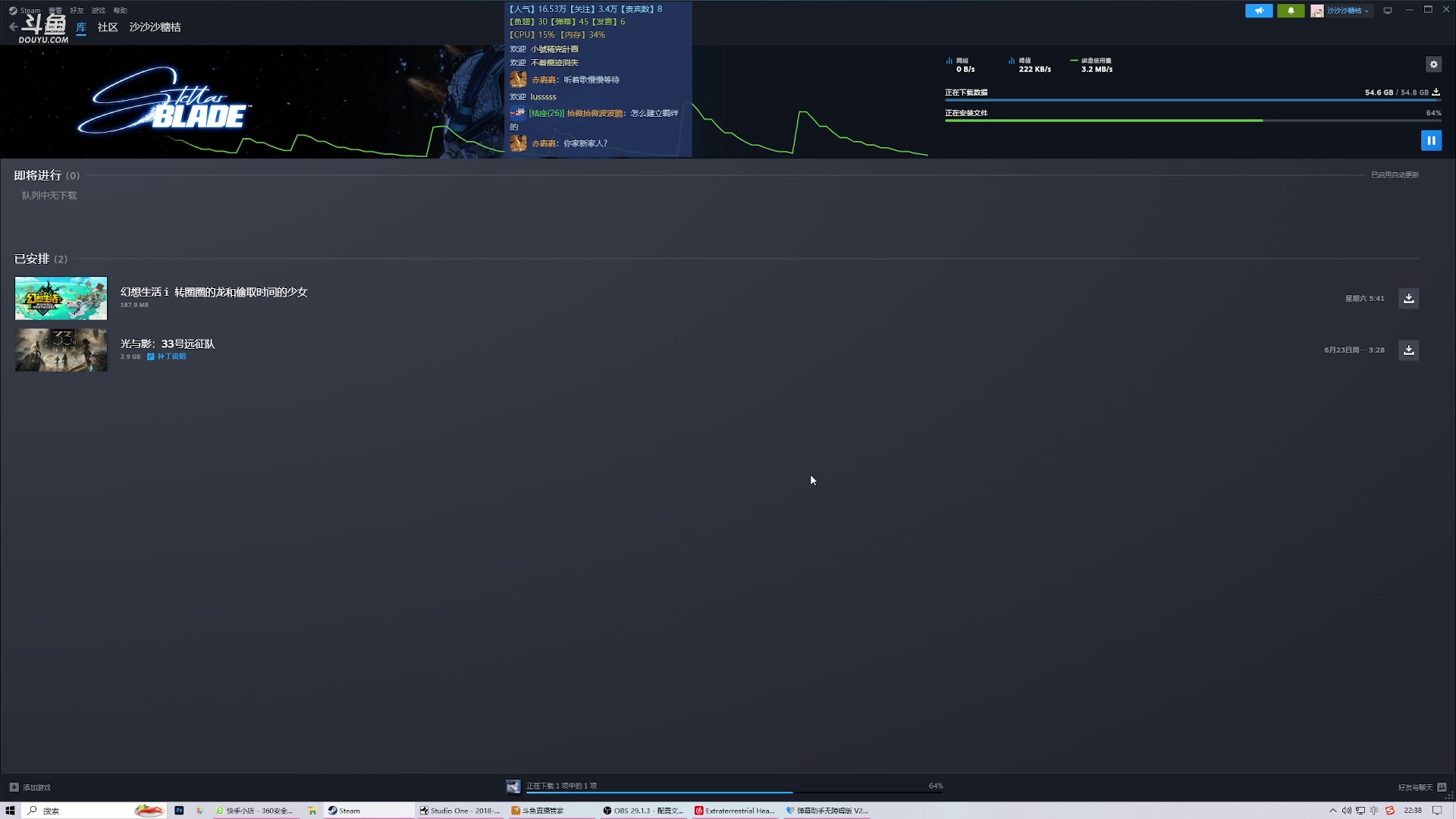Screen dimensions: 1456x819
Task: Switch to Studio One taskbar window
Action: click(460, 811)
